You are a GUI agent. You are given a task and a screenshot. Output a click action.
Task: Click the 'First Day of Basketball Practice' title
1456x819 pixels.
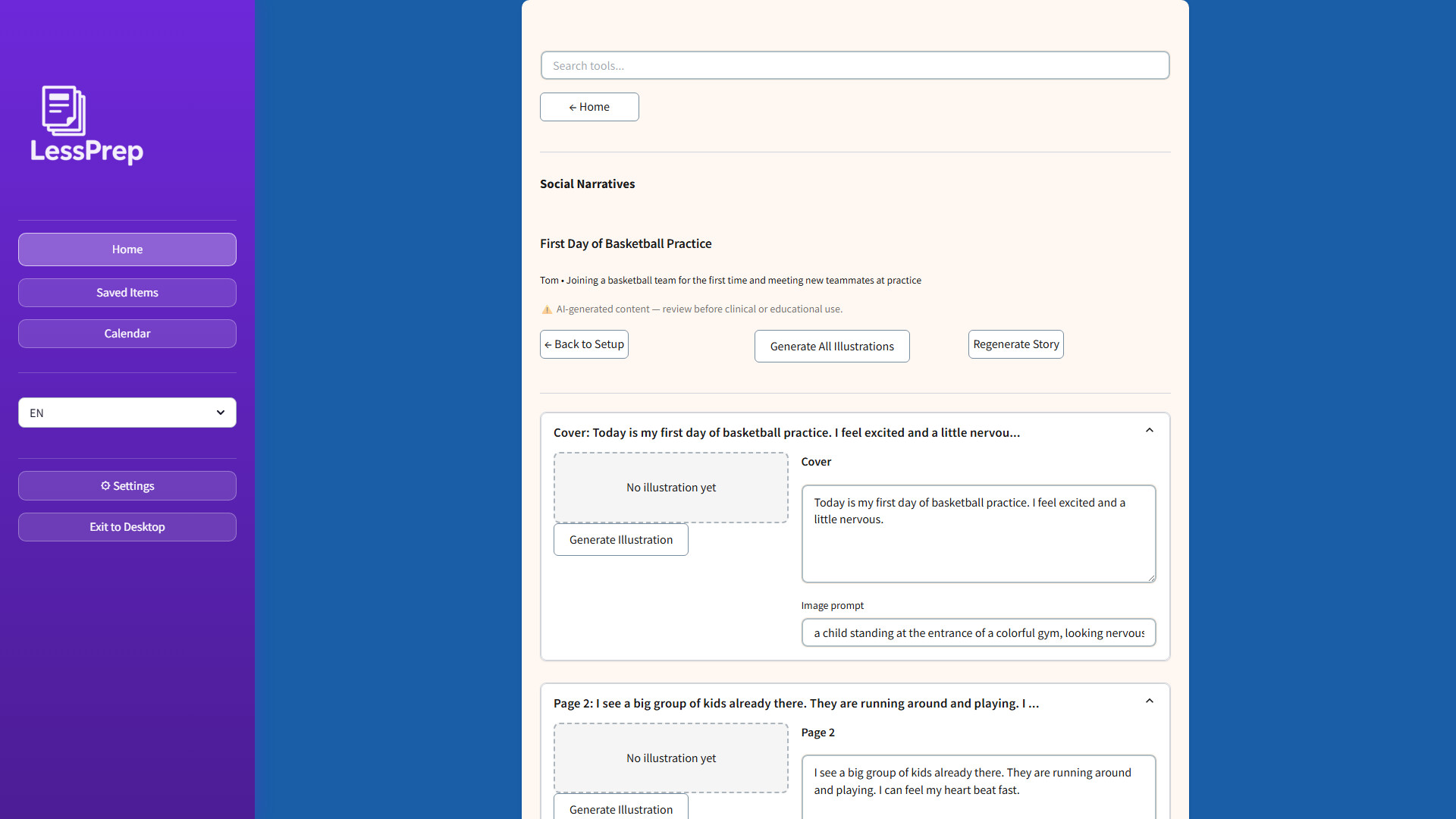coord(626,243)
